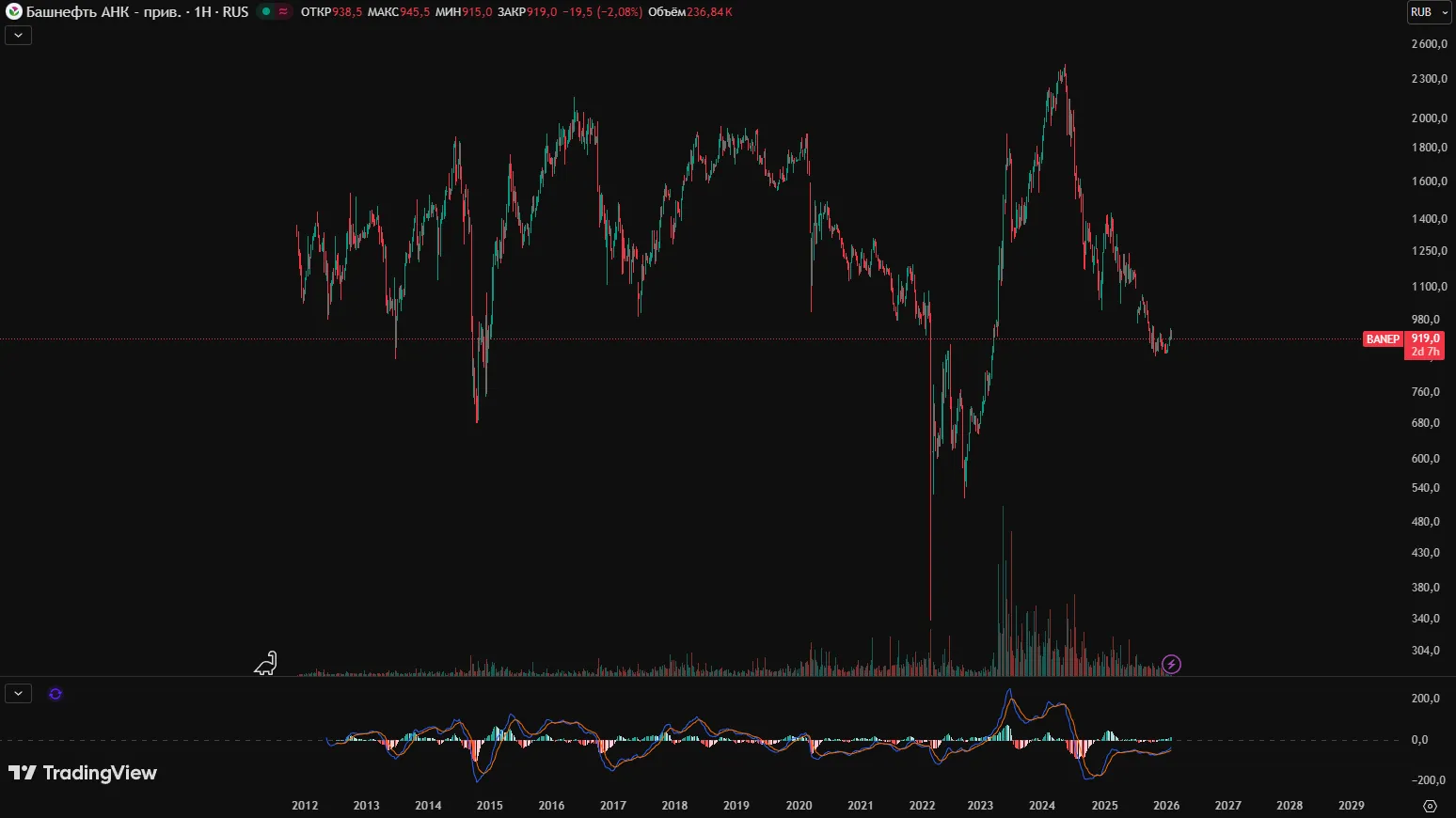Click the Bashneft round logo icon

(13, 12)
